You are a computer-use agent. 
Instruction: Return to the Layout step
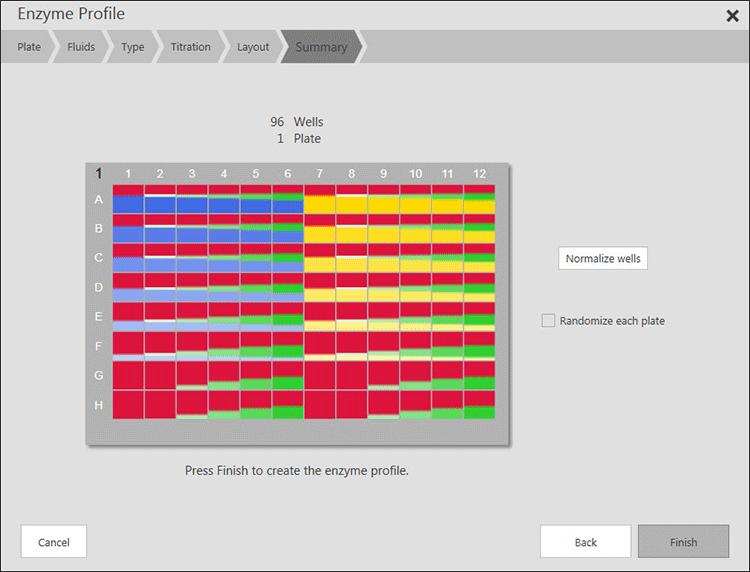(x=253, y=47)
